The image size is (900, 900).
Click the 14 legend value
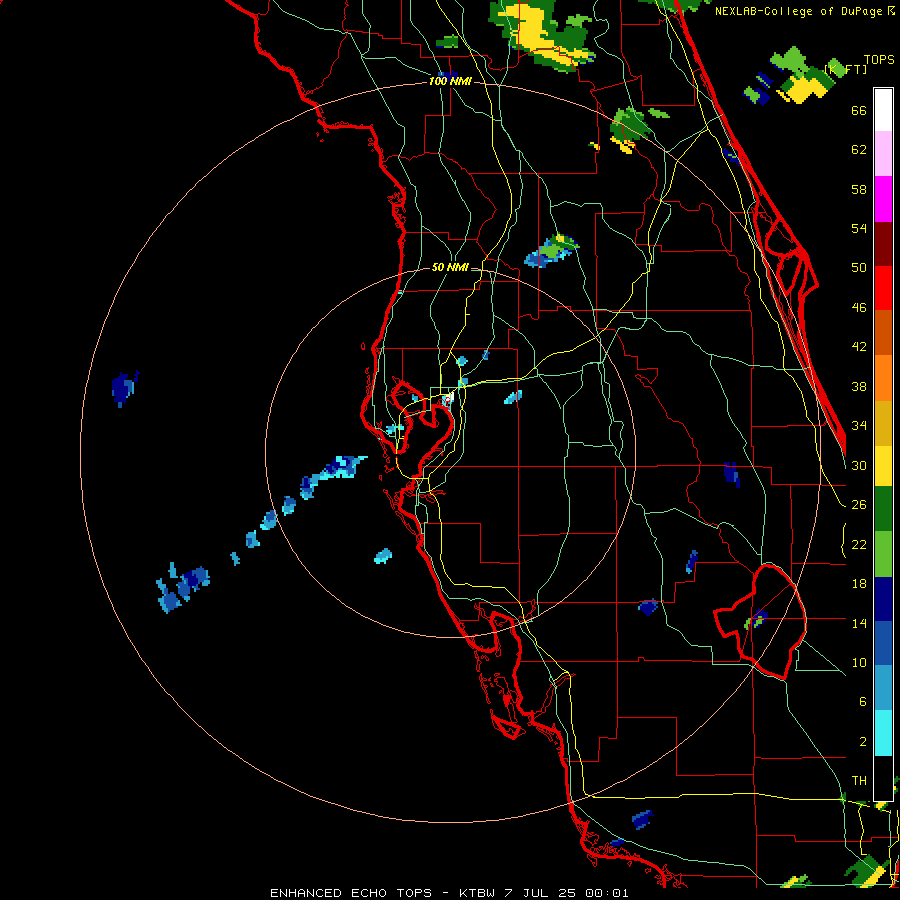(x=859, y=623)
